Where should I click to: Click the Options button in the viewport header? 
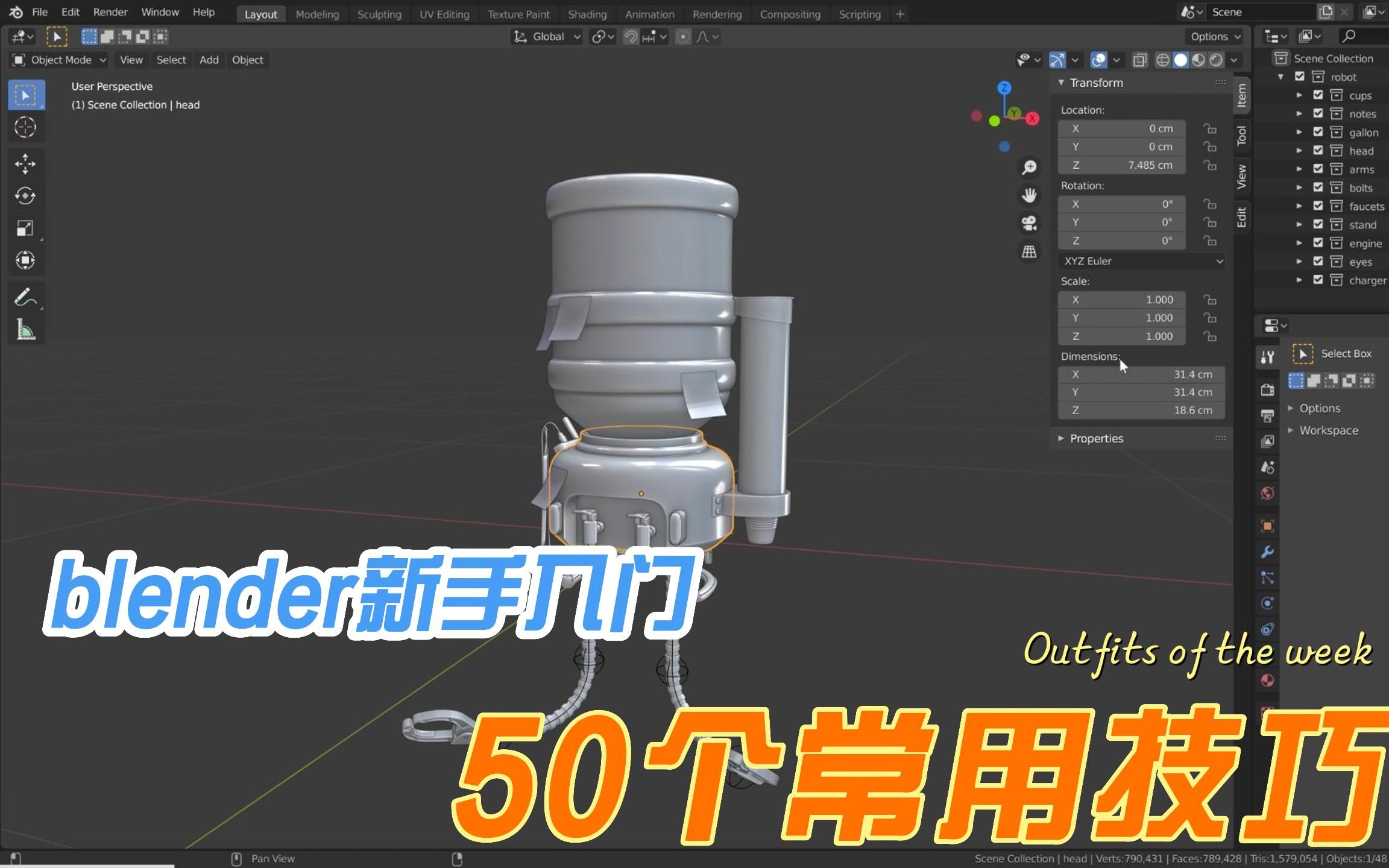(1213, 36)
